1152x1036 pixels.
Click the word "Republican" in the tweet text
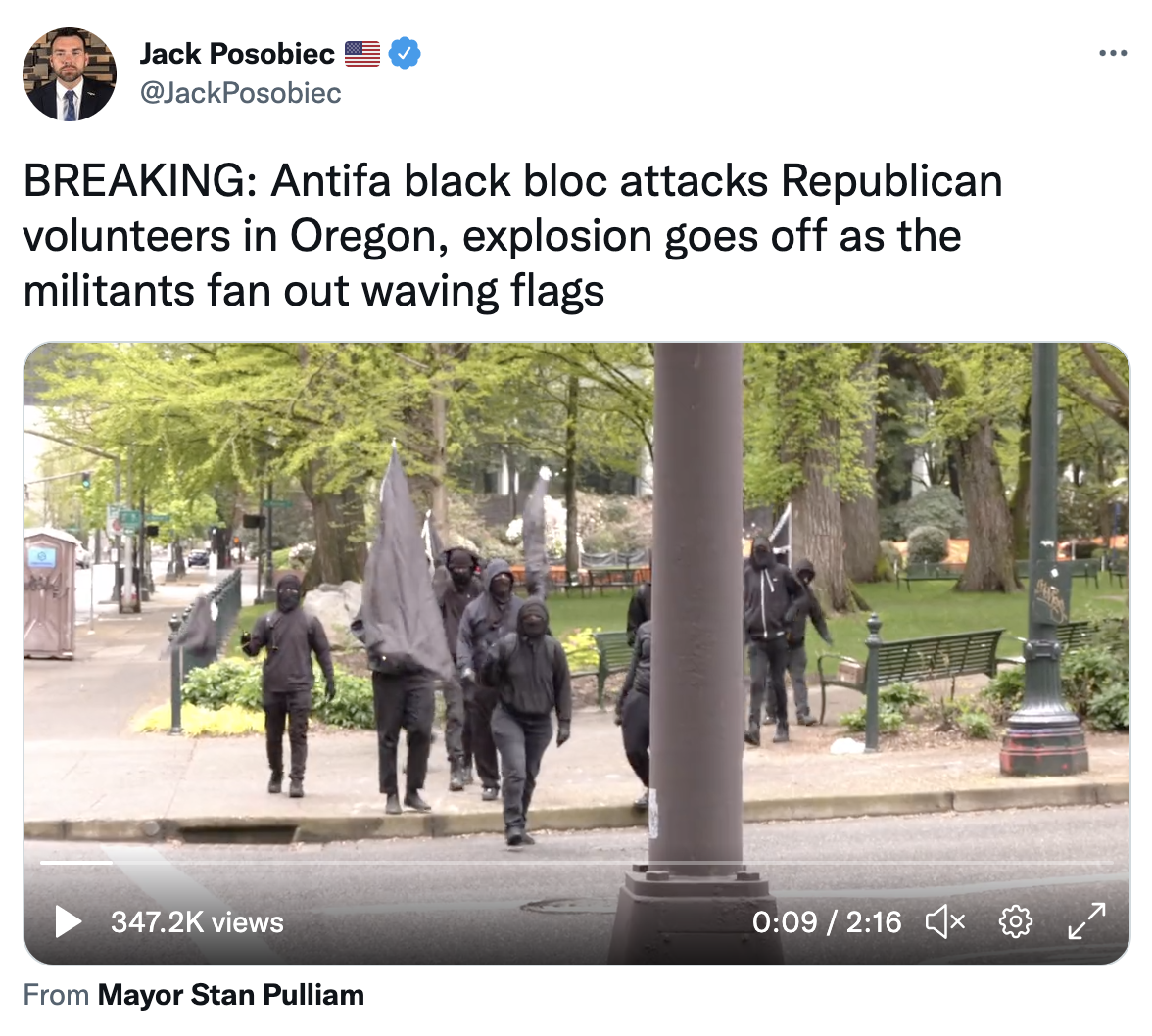tap(891, 180)
